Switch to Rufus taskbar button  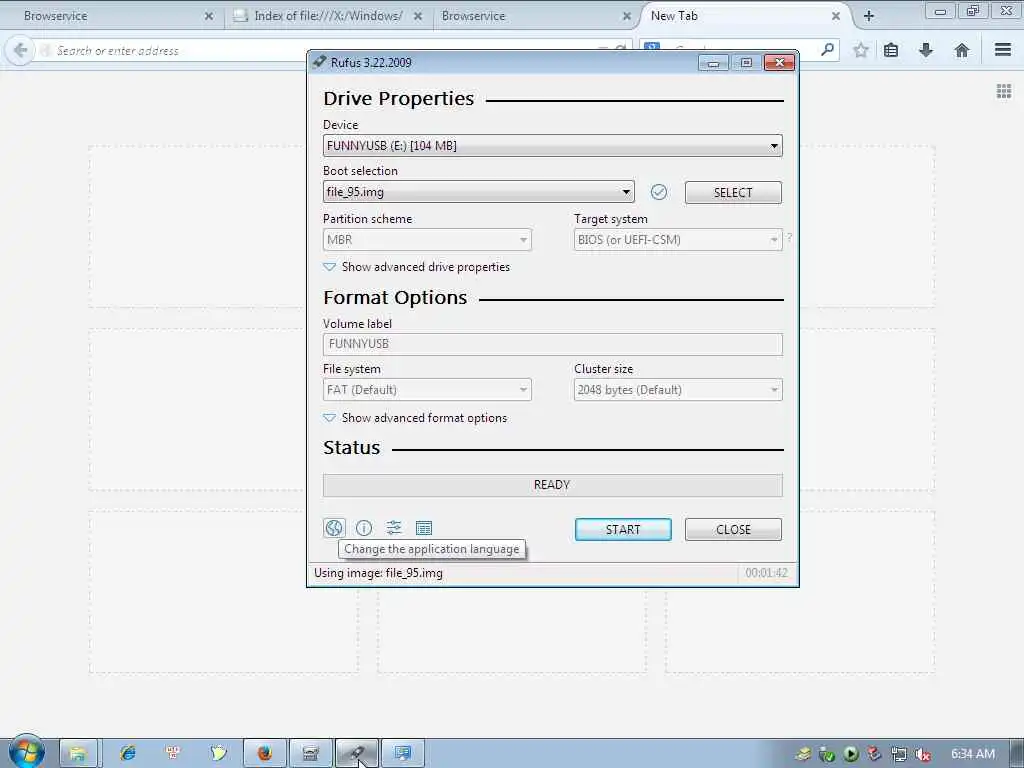coord(357,753)
